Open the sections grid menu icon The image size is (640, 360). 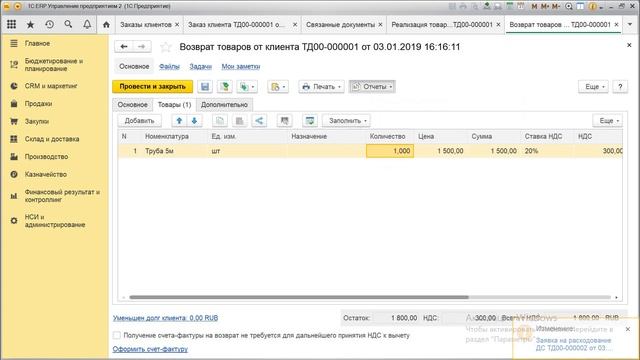pyautogui.click(x=11, y=24)
